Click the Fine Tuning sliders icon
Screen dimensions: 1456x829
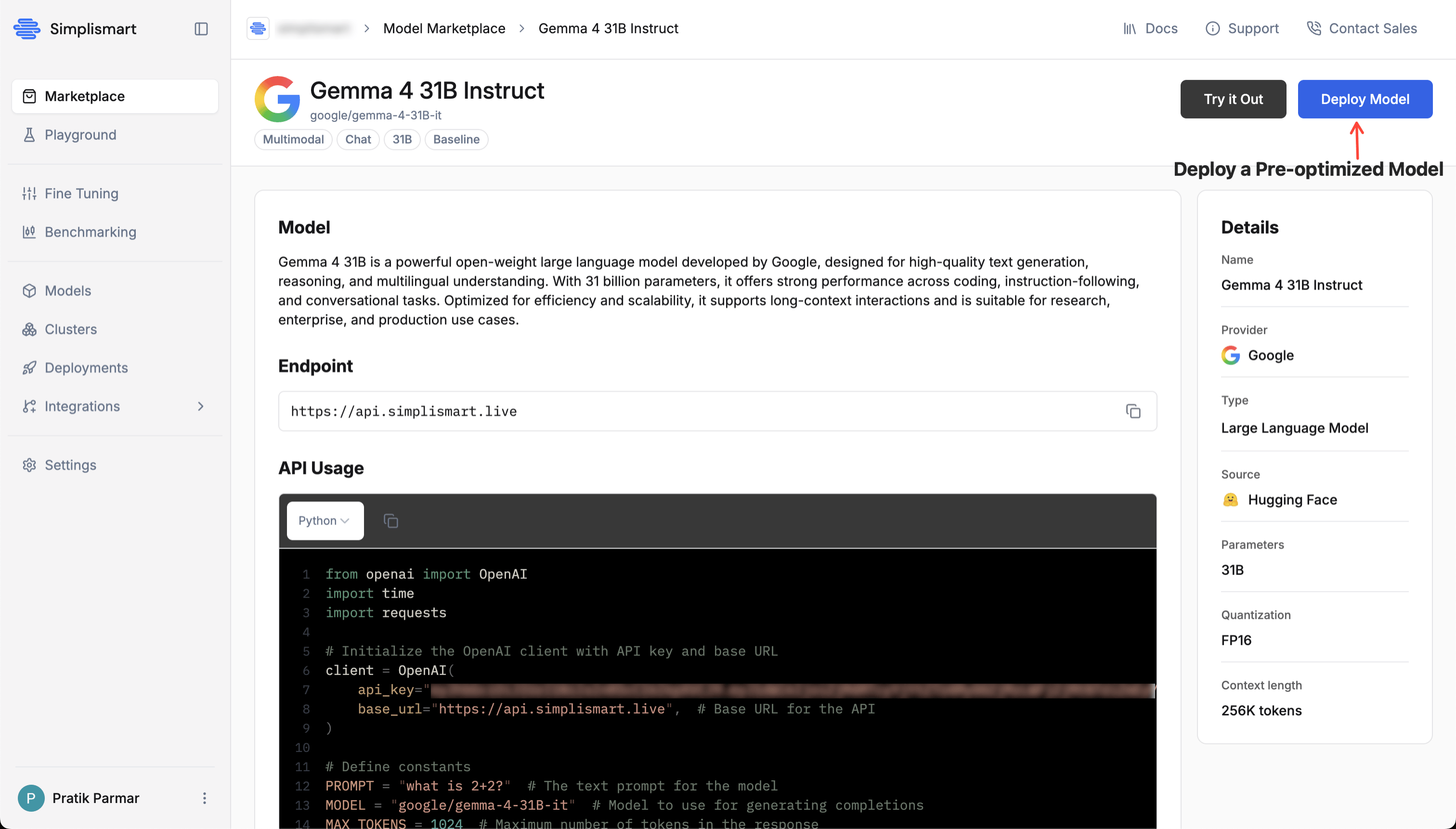(x=29, y=194)
